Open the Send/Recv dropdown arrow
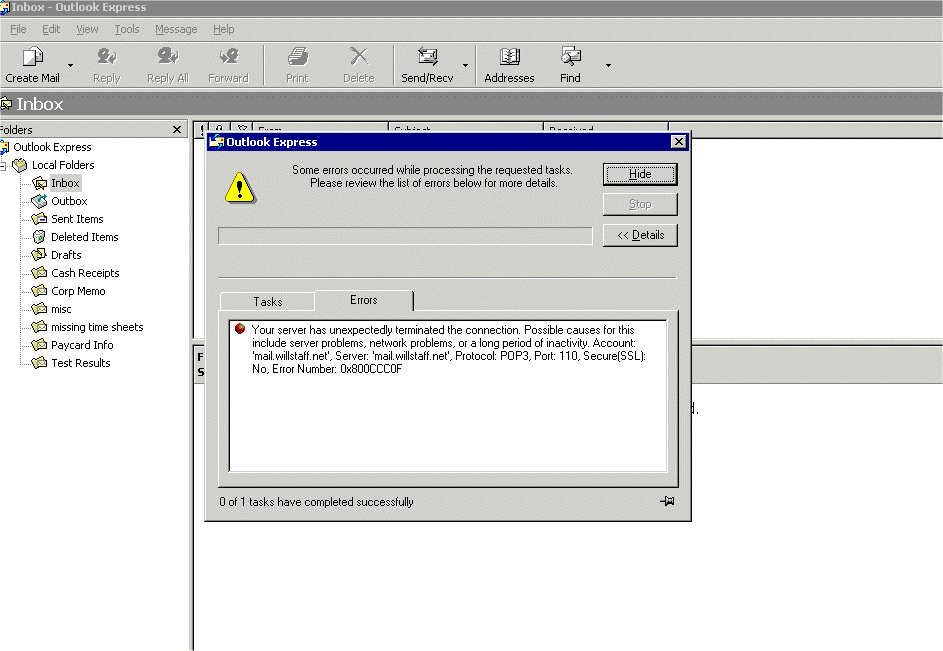 pos(465,65)
